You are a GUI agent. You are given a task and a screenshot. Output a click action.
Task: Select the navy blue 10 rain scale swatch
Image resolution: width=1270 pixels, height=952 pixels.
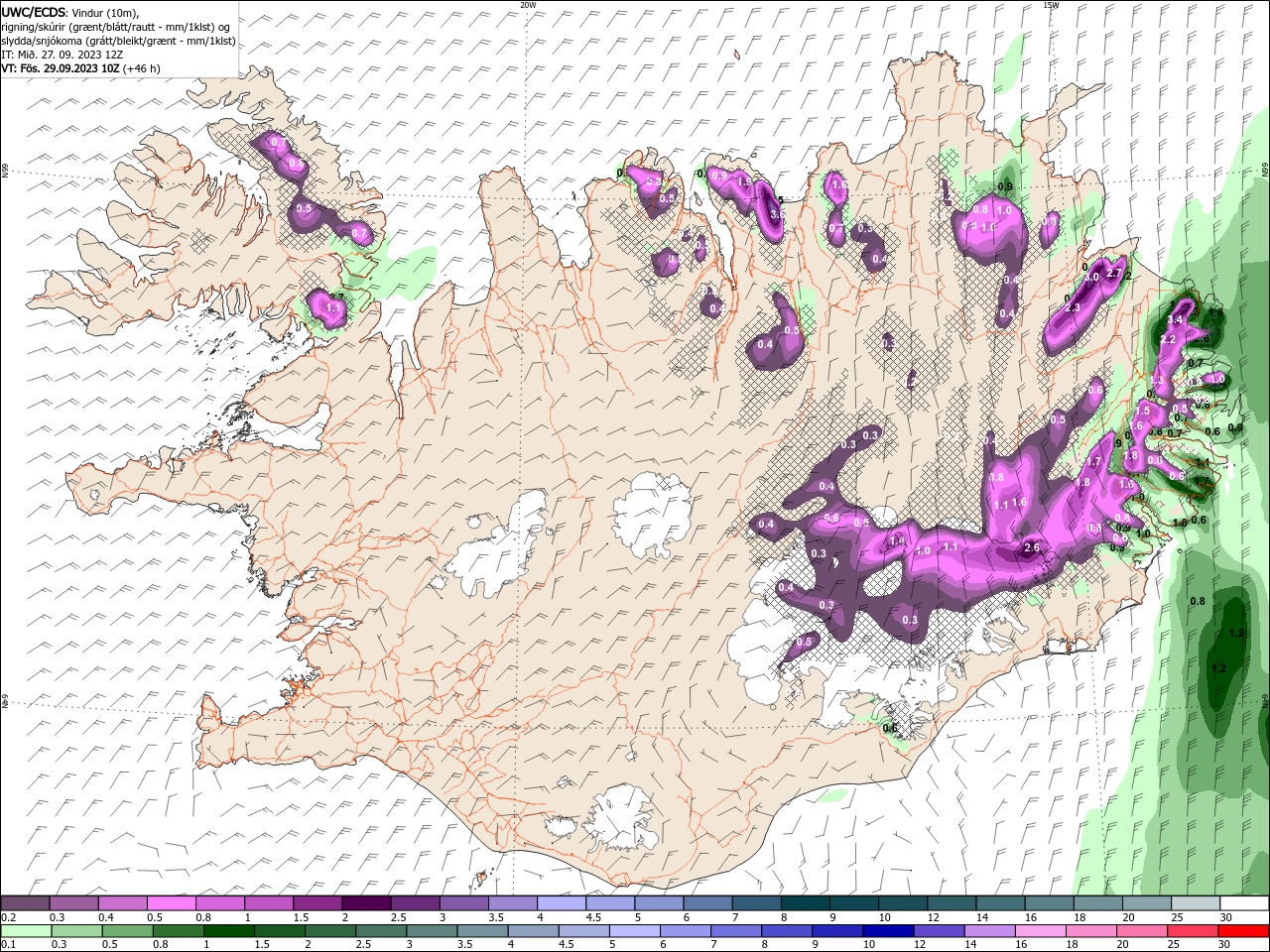(890, 931)
